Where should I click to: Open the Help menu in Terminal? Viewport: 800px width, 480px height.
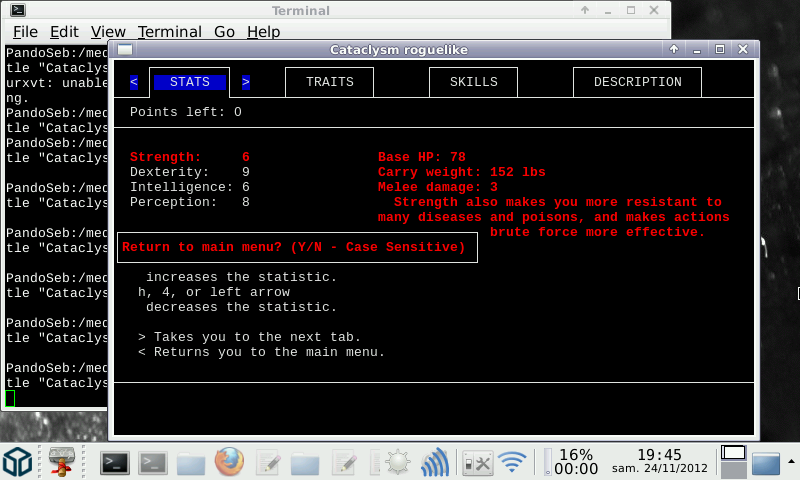(x=263, y=32)
